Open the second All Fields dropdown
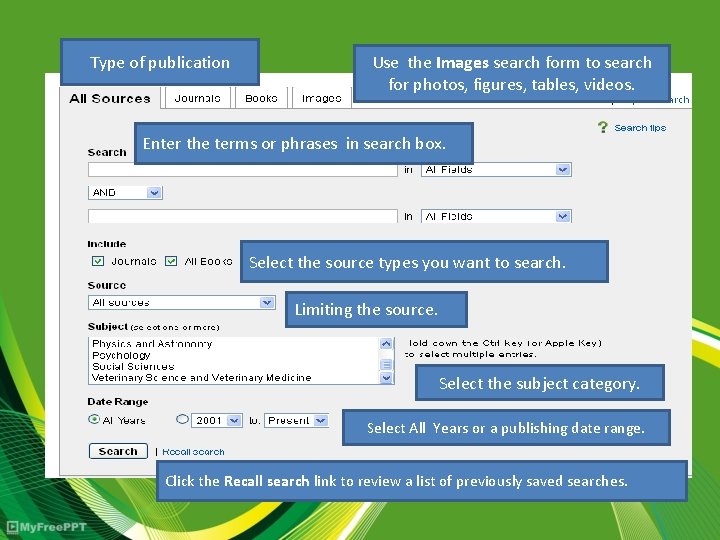 496,216
